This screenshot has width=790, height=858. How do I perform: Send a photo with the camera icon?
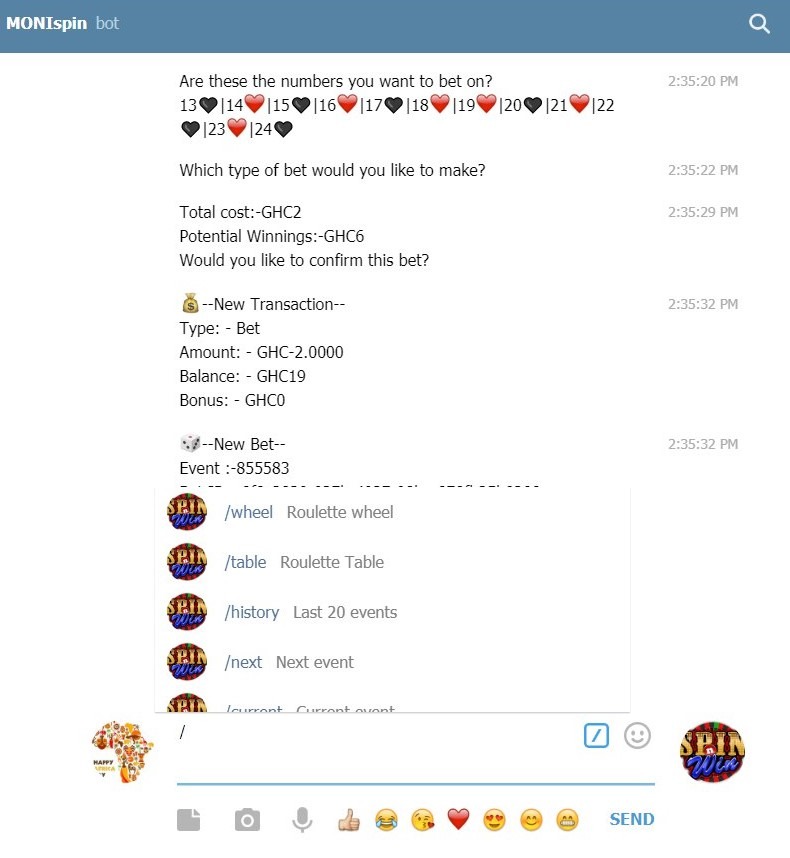click(x=247, y=820)
